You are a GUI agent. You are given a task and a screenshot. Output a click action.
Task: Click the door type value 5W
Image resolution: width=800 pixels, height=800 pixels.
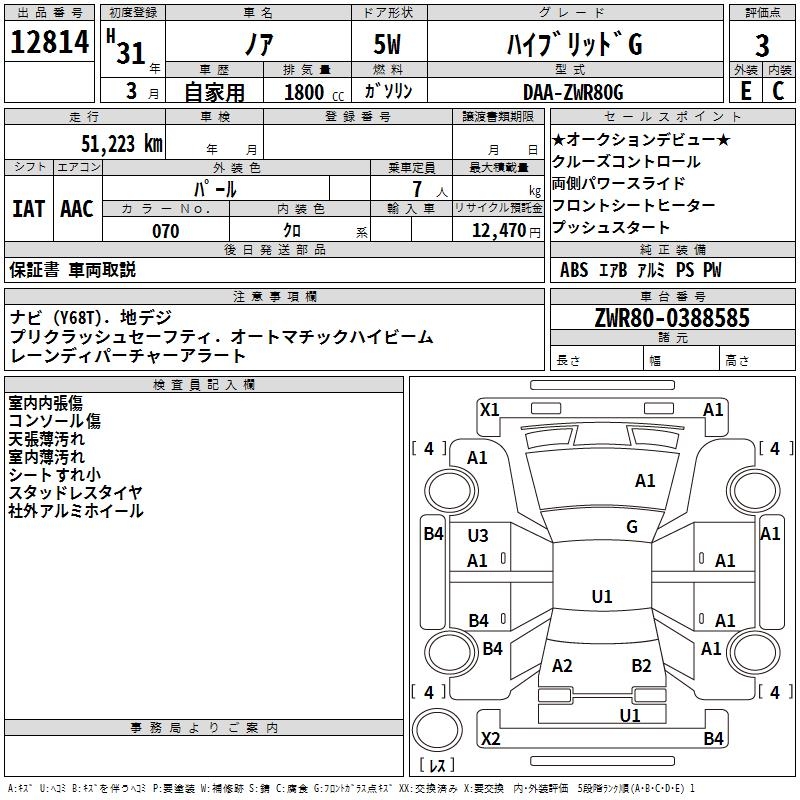pyautogui.click(x=387, y=44)
